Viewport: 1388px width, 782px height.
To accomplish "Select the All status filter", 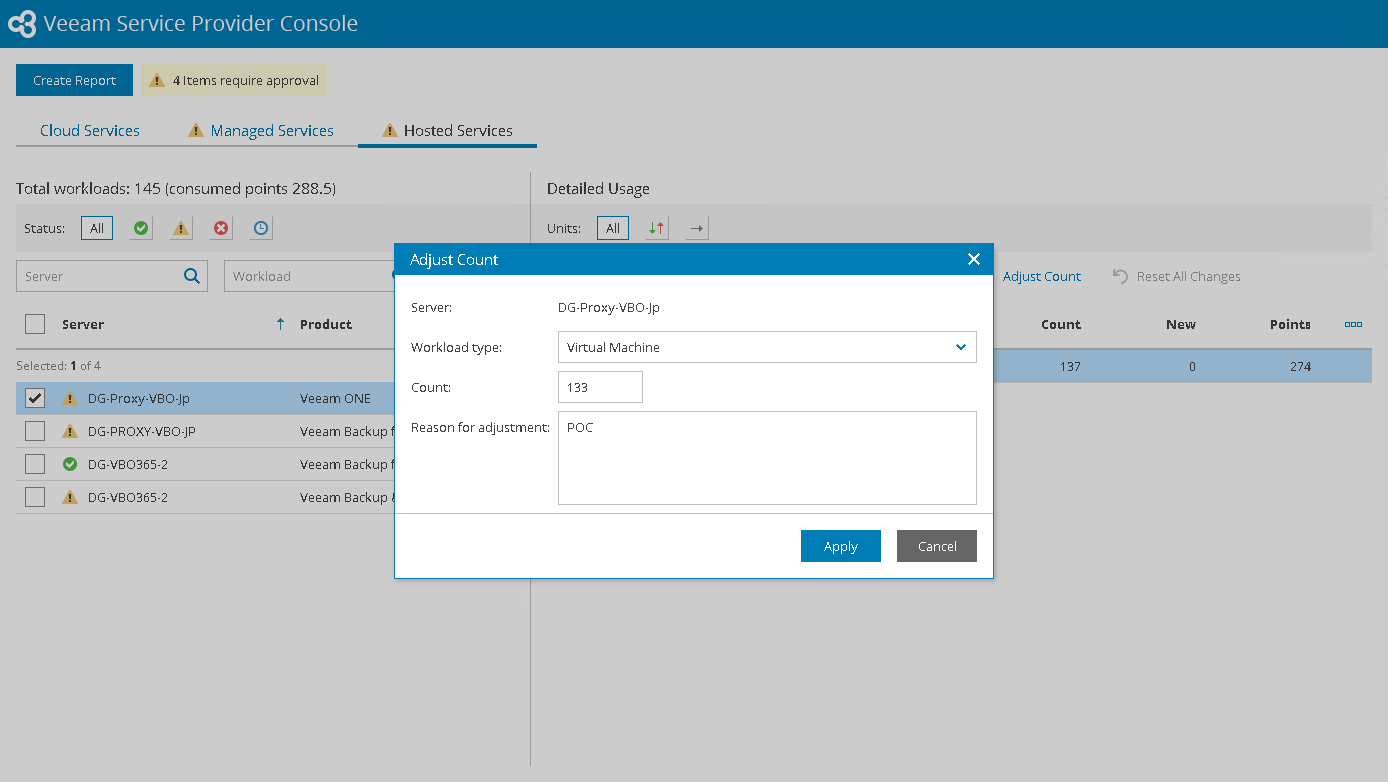I will coord(97,228).
